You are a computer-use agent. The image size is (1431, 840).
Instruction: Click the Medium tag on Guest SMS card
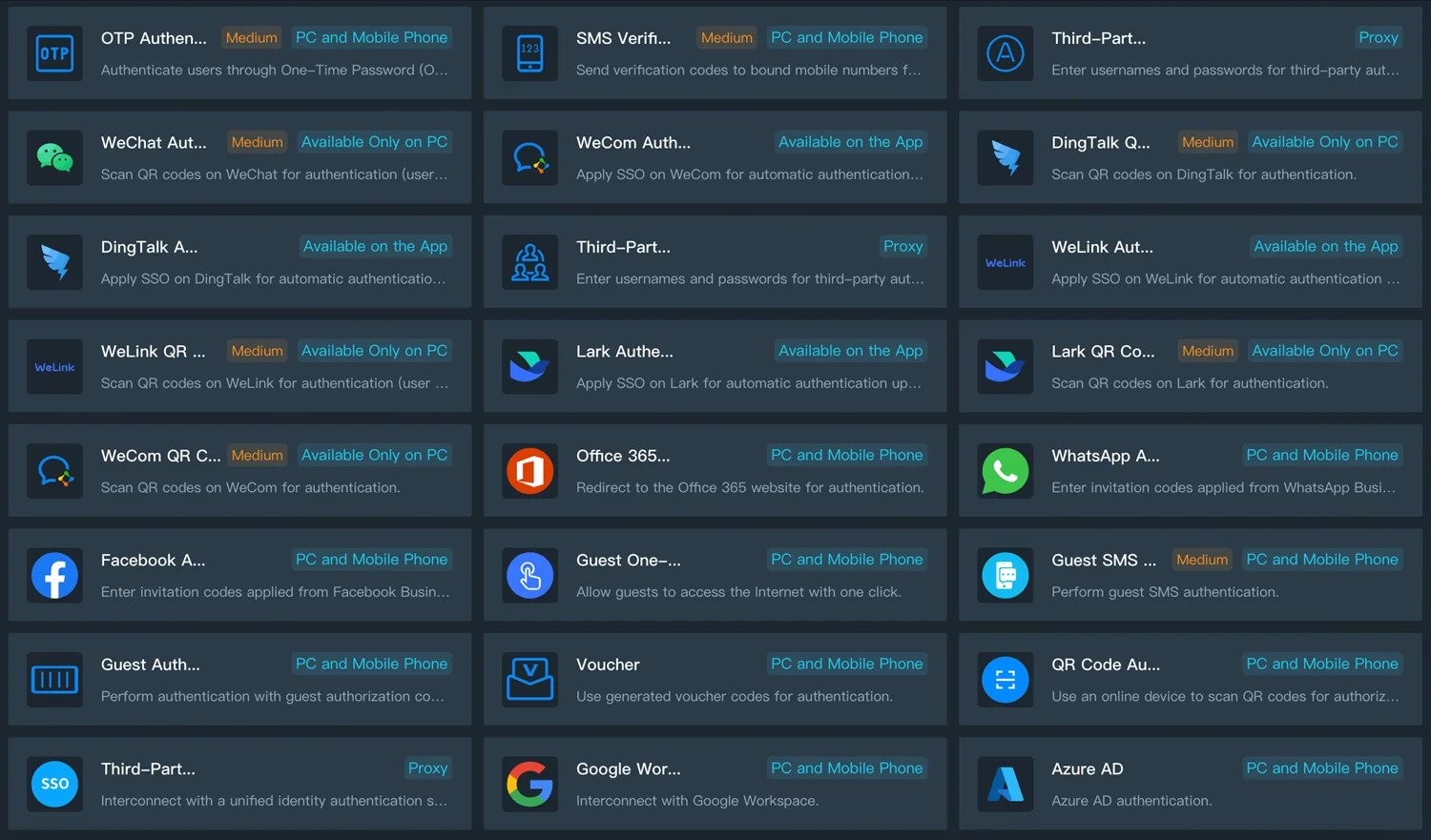(1202, 560)
